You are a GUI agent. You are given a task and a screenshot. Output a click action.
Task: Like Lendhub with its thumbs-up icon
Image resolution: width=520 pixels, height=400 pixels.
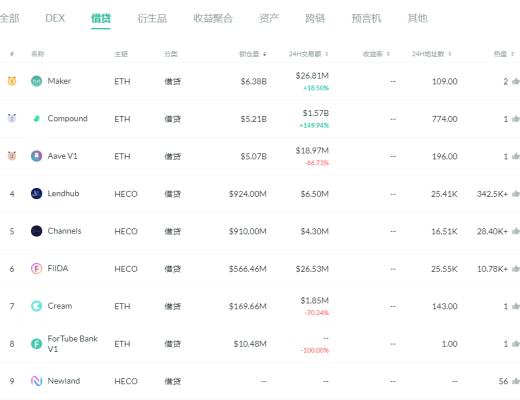516,194
